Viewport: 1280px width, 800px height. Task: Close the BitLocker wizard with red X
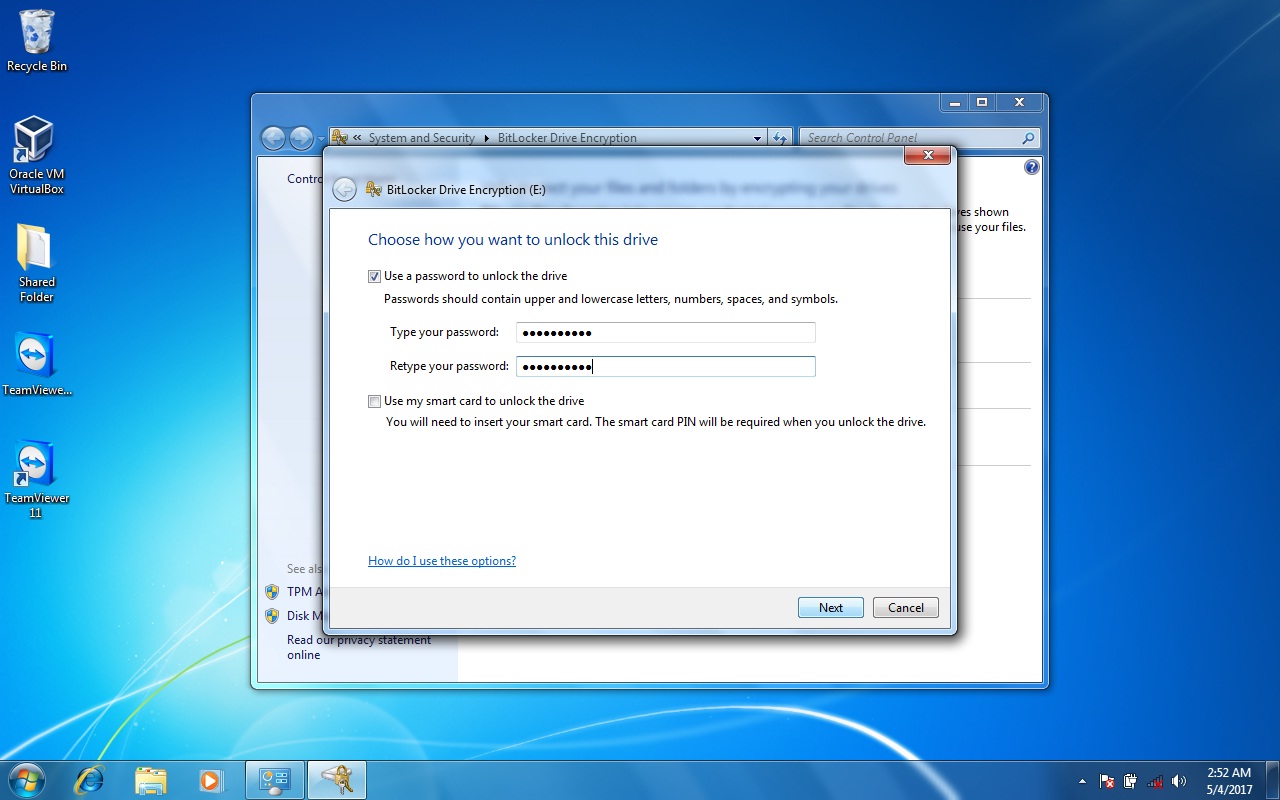point(927,155)
